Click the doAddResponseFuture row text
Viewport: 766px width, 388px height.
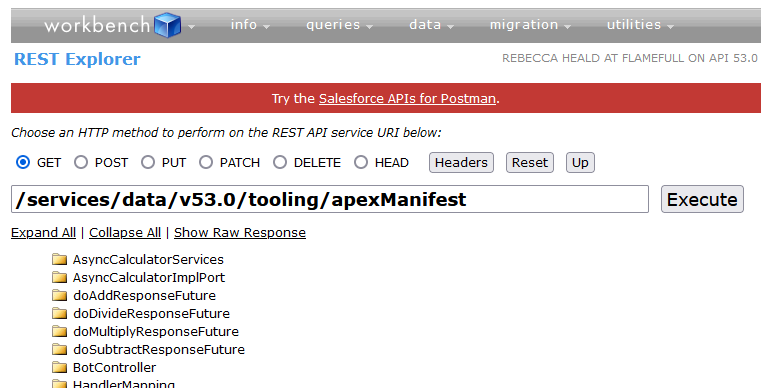(144, 296)
